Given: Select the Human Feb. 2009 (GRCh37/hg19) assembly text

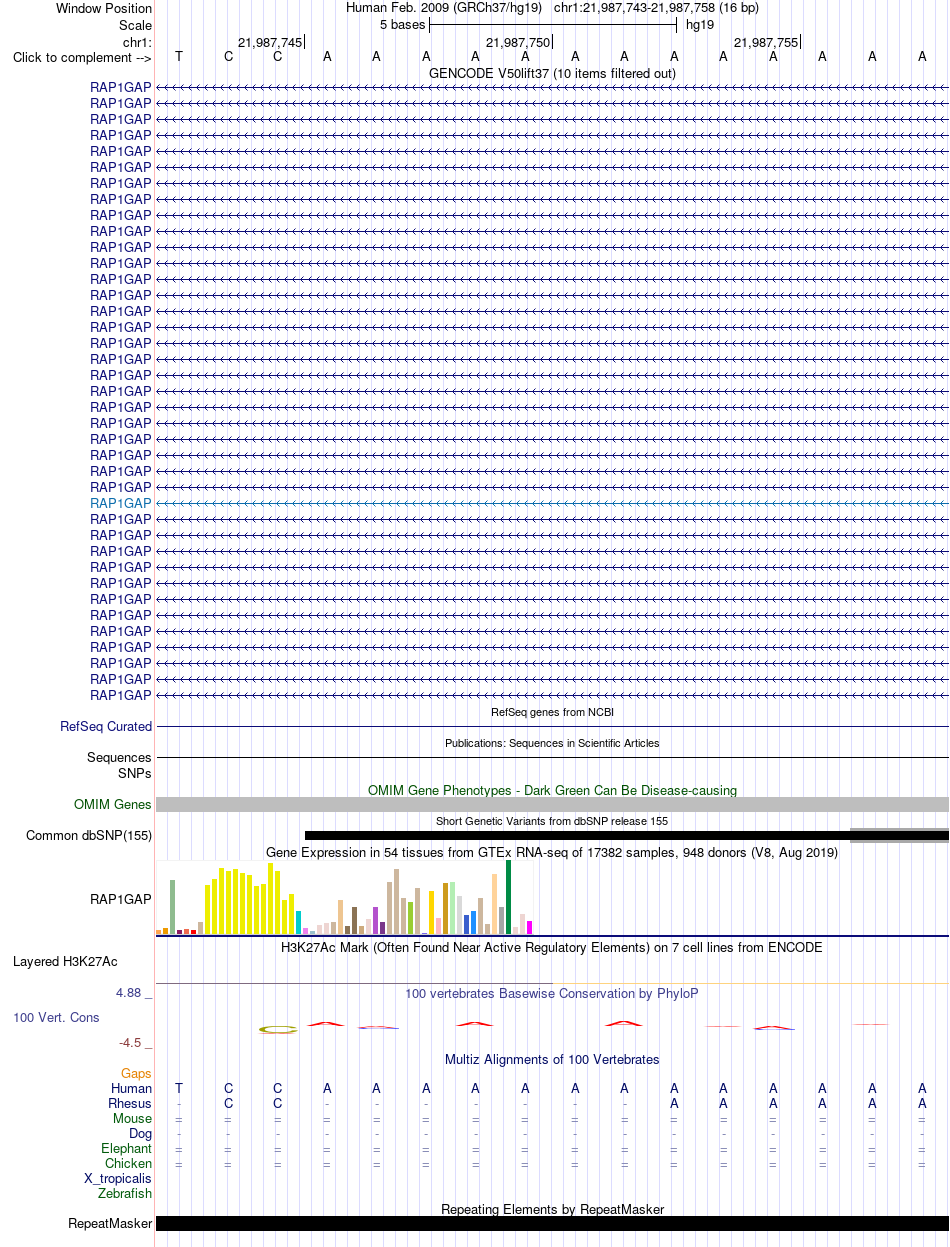Looking at the screenshot, I should pos(444,8).
